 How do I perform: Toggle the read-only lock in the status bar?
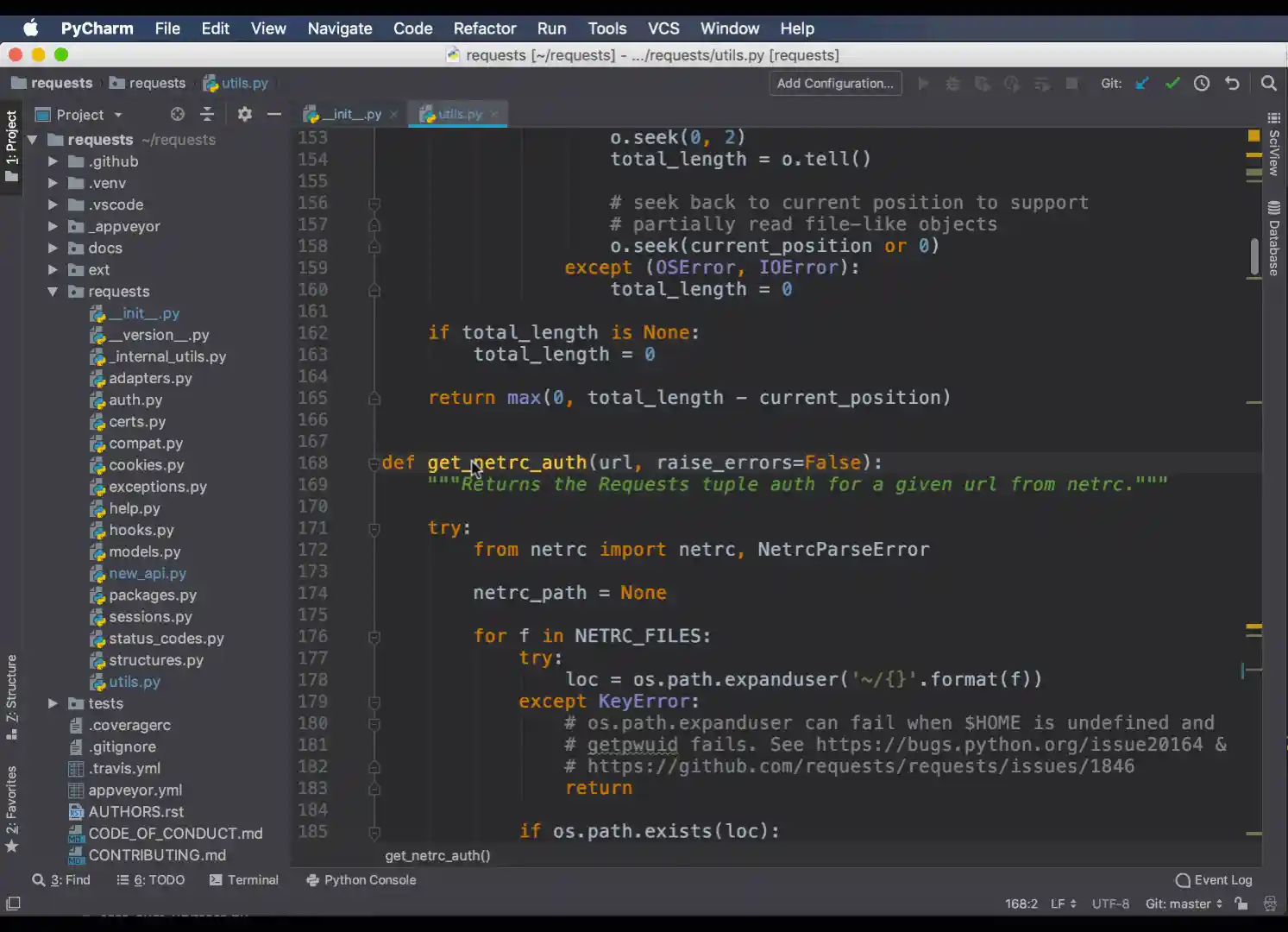pos(1241,904)
